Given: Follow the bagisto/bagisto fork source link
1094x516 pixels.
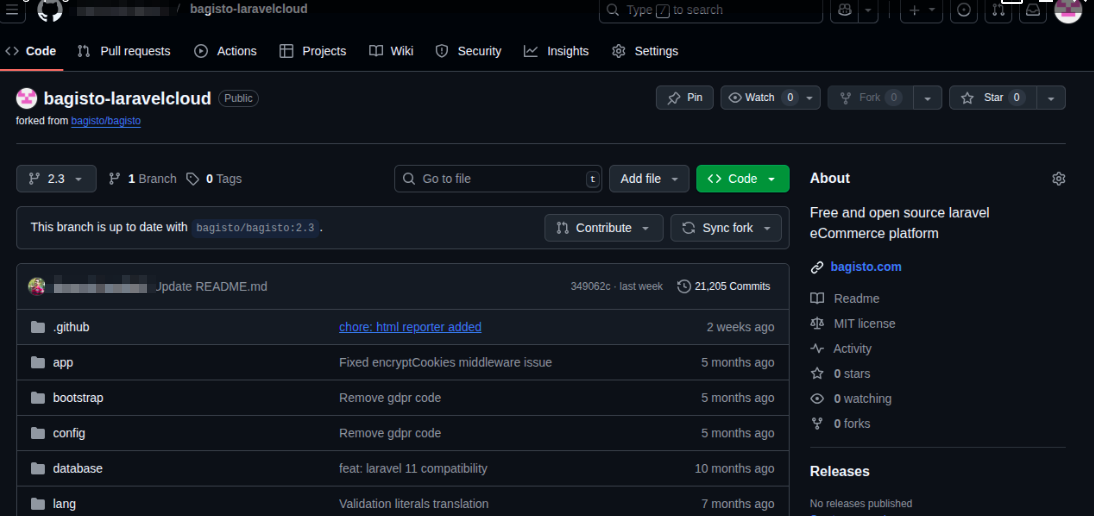Looking at the screenshot, I should pos(106,121).
